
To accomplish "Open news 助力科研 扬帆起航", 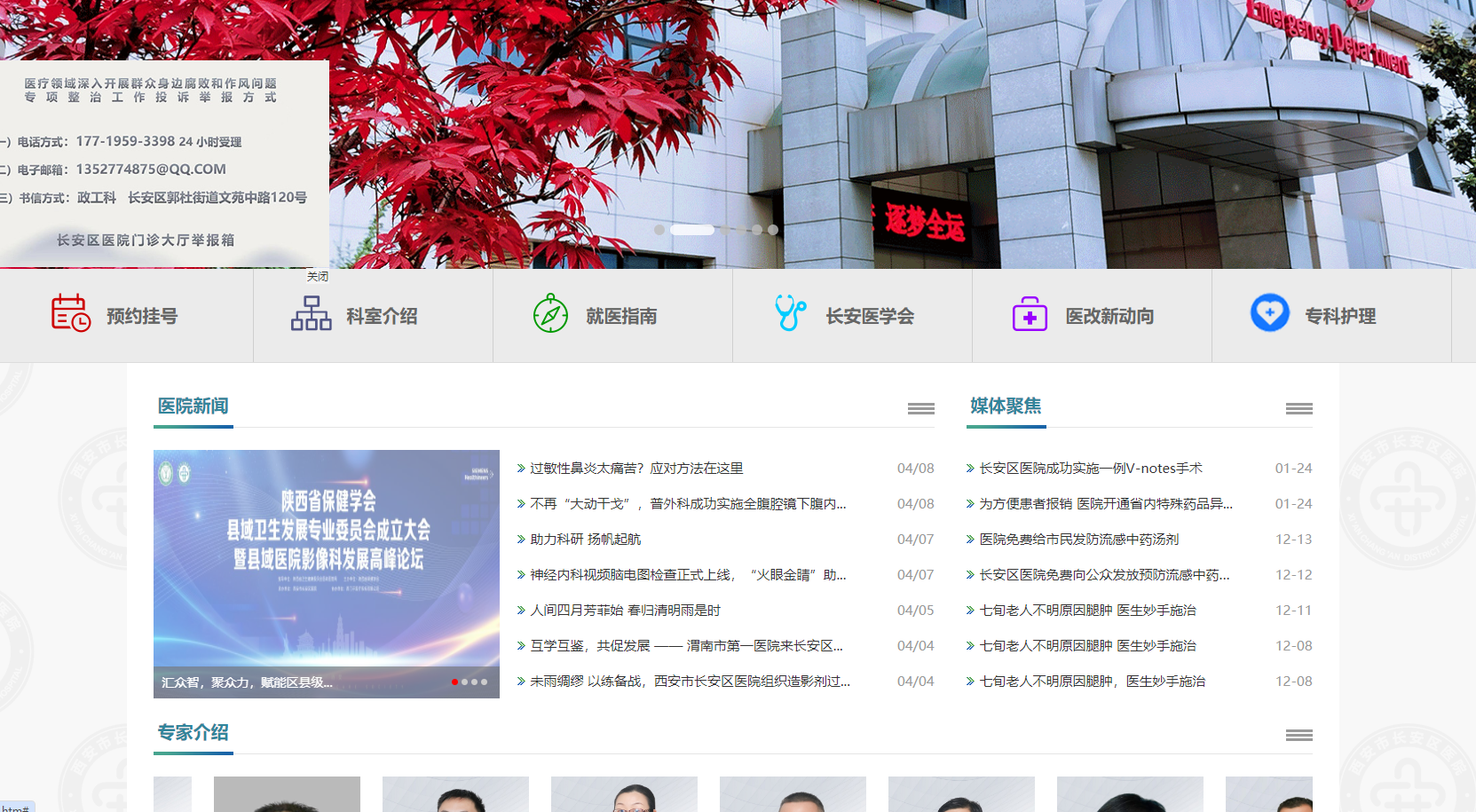I will click(585, 539).
